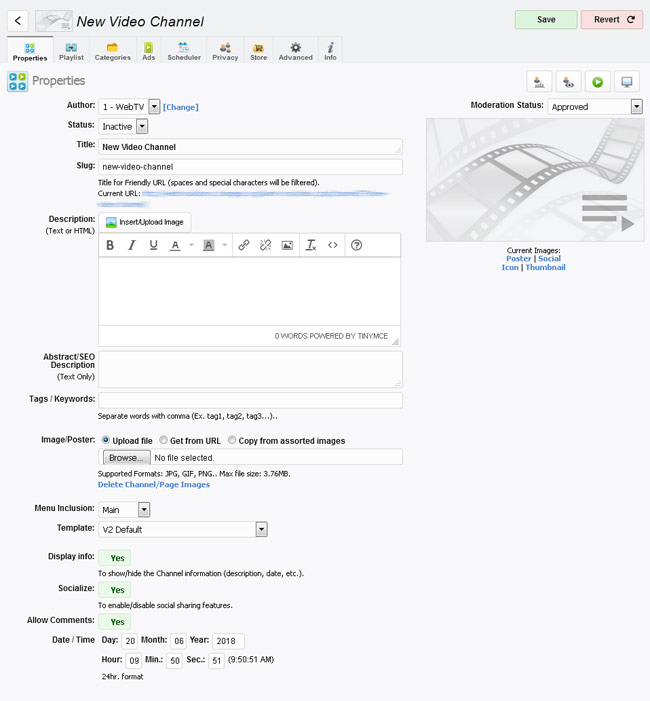Apply italic formatting in description editor
This screenshot has width=650, height=701.
[x=131, y=245]
